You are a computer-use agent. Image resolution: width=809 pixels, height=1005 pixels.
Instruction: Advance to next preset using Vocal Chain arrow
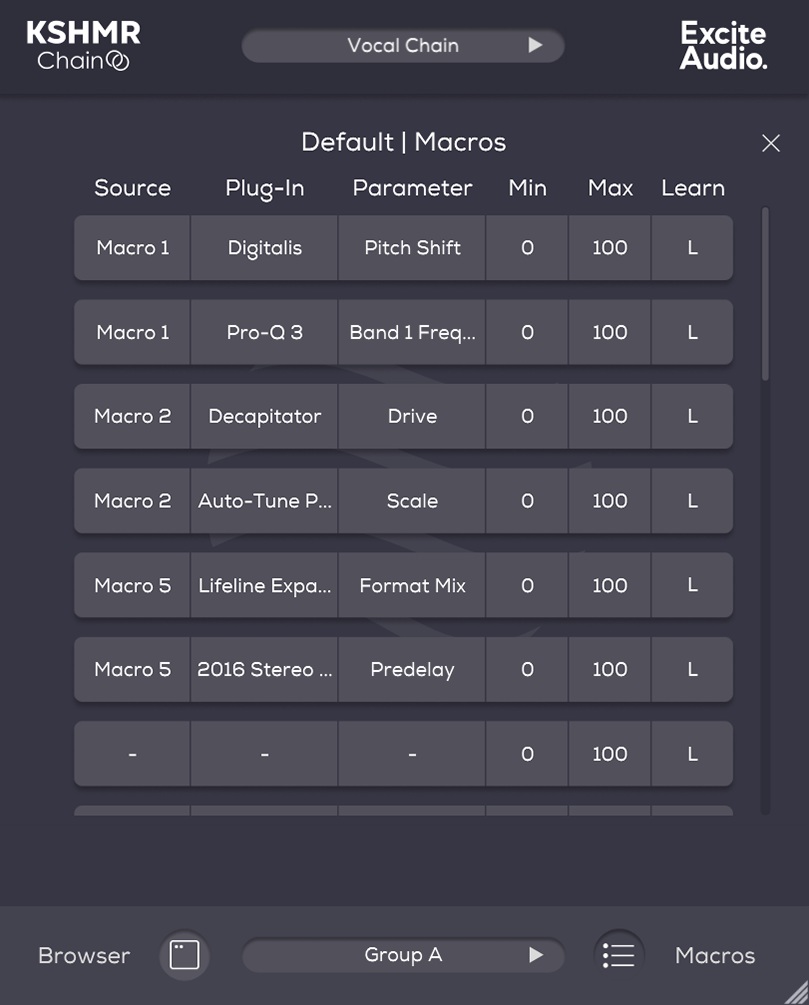[x=536, y=46]
